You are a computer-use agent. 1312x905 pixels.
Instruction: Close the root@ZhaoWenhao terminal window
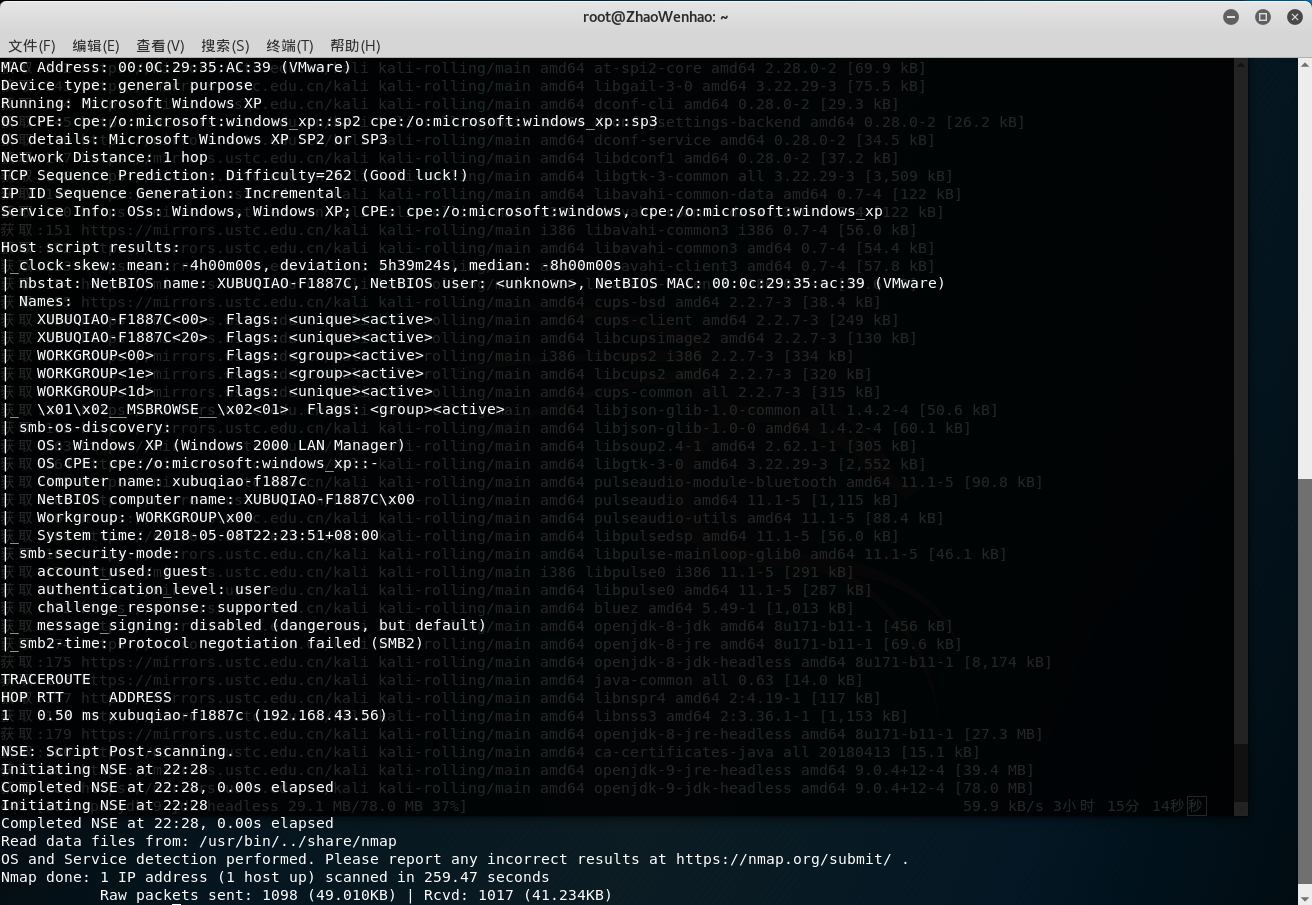click(x=1294, y=17)
